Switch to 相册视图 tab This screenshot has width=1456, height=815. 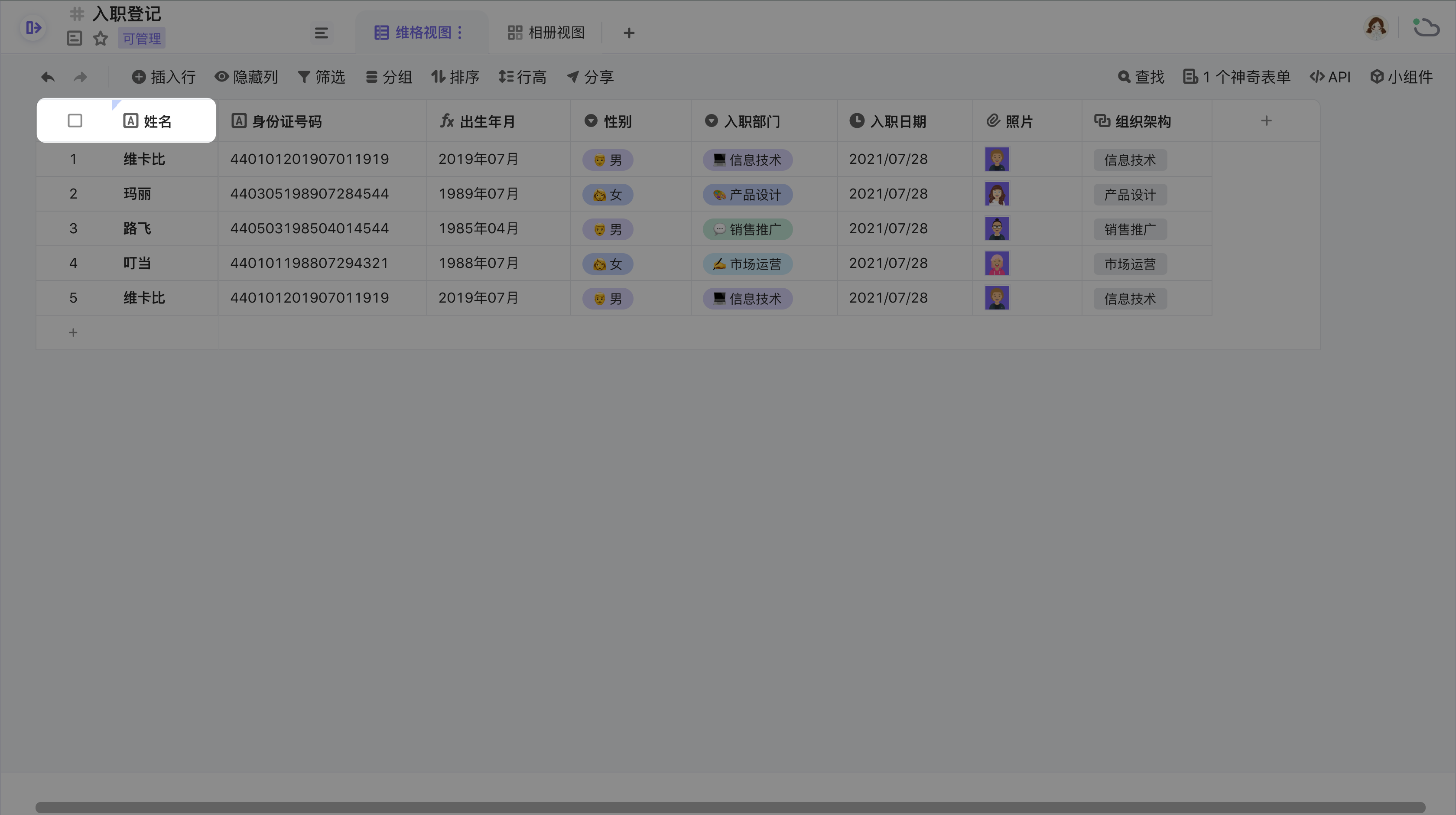546,32
